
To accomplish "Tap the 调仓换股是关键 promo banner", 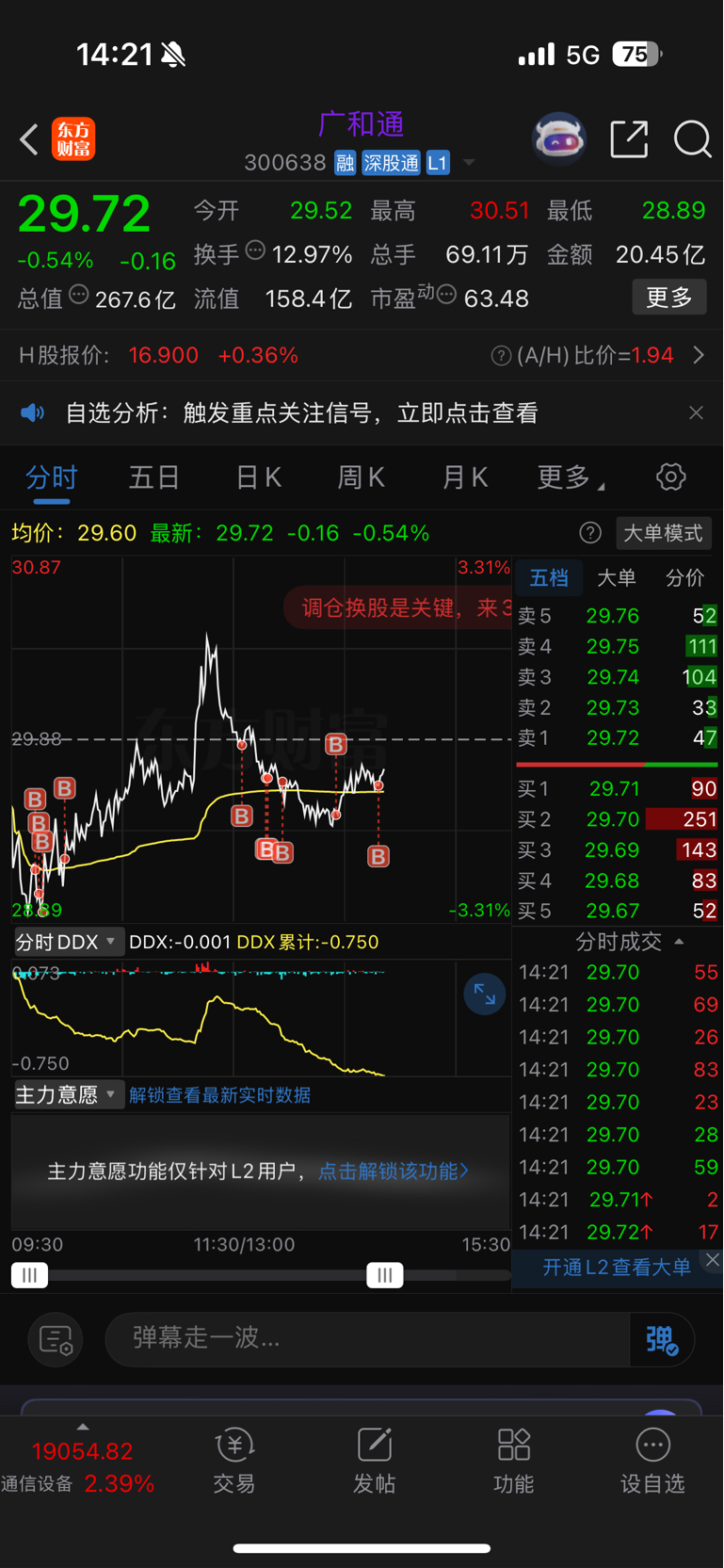I will click(397, 607).
